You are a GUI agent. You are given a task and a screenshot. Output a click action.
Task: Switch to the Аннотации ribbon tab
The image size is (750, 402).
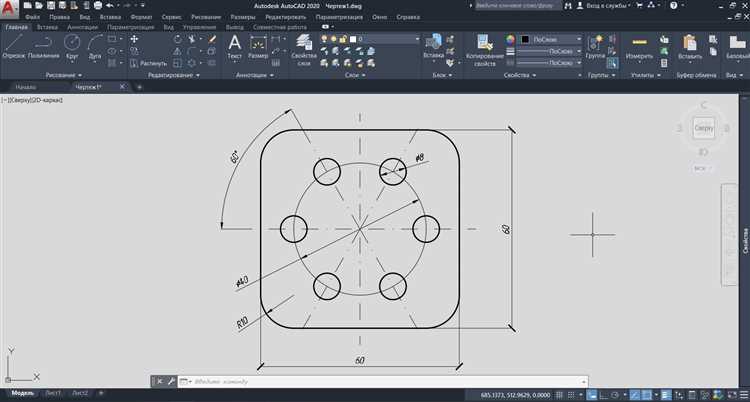(83, 27)
